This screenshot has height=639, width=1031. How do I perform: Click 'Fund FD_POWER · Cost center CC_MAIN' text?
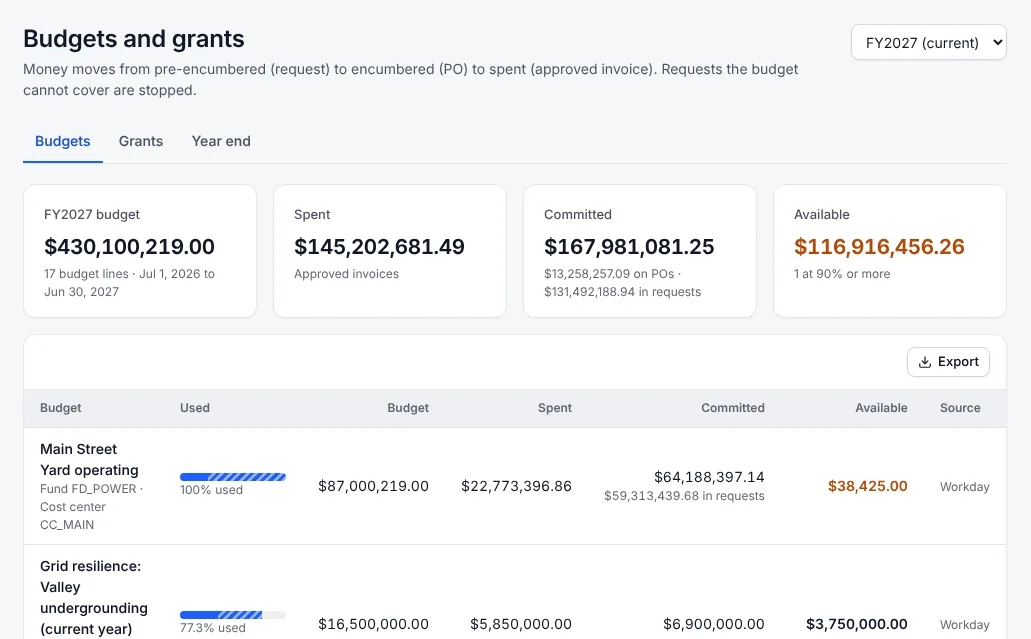pos(91,507)
